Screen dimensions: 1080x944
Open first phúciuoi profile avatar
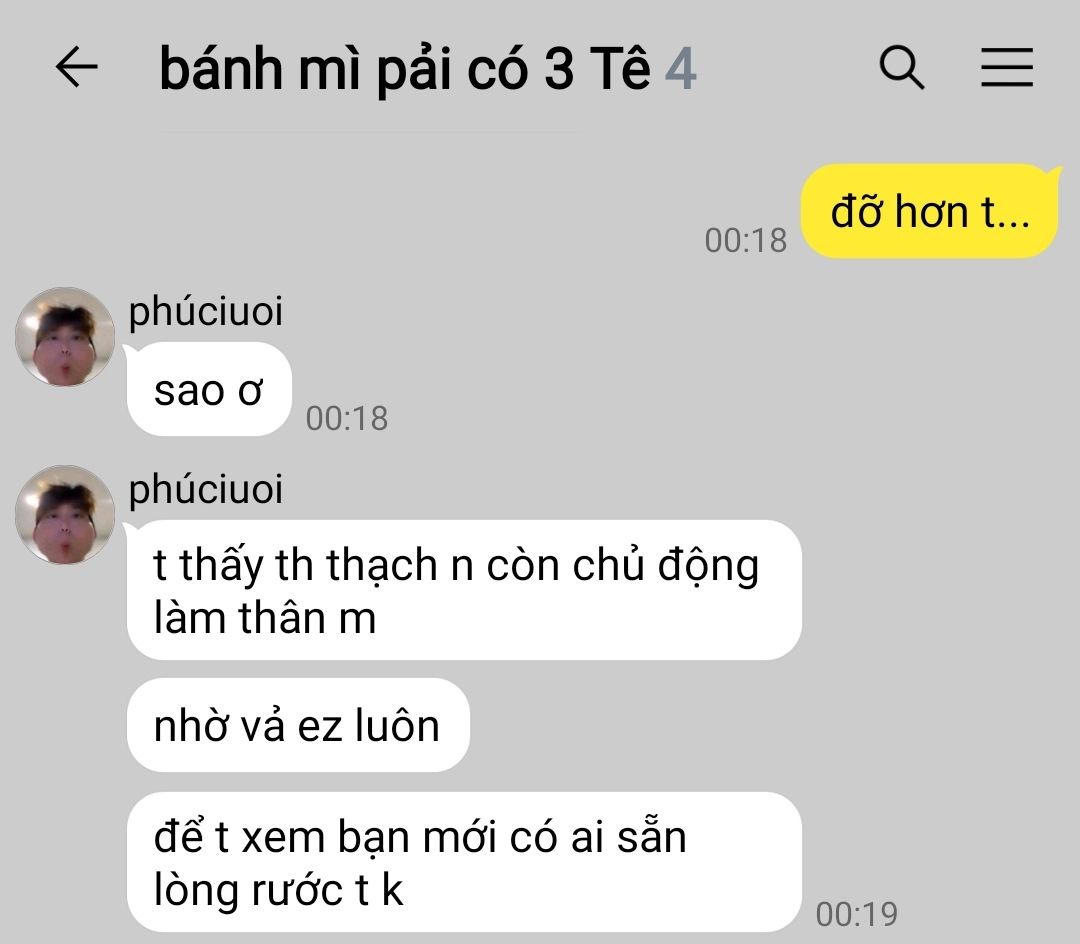coord(65,337)
